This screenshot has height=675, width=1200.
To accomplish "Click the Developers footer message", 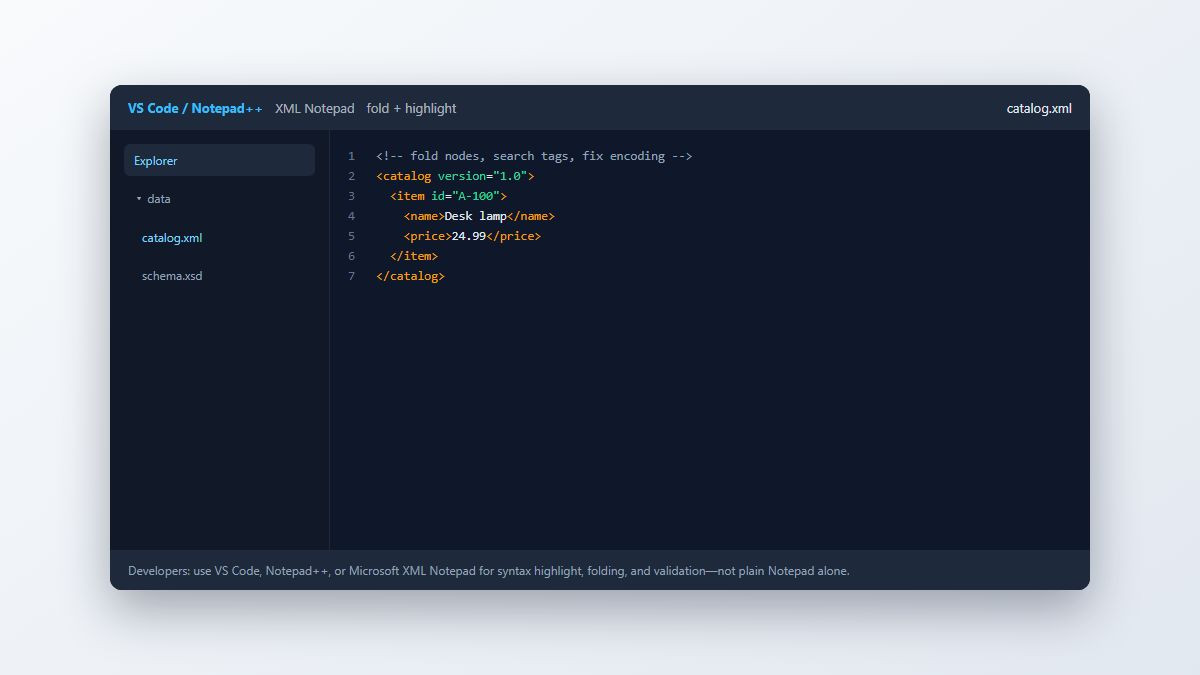I will pyautogui.click(x=488, y=571).
